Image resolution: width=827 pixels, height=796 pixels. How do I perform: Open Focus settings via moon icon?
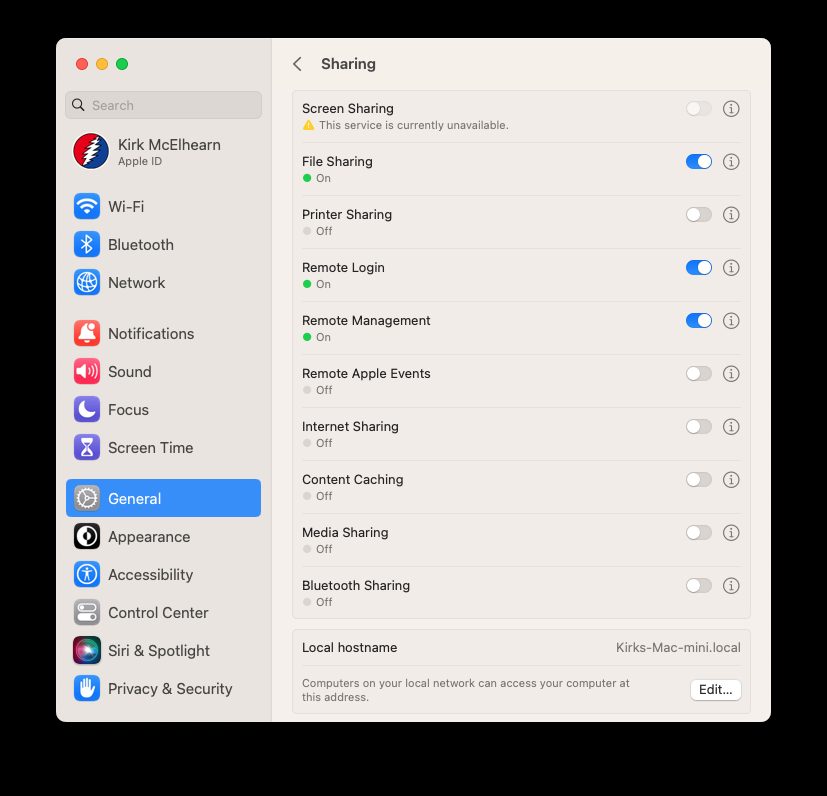pos(86,409)
